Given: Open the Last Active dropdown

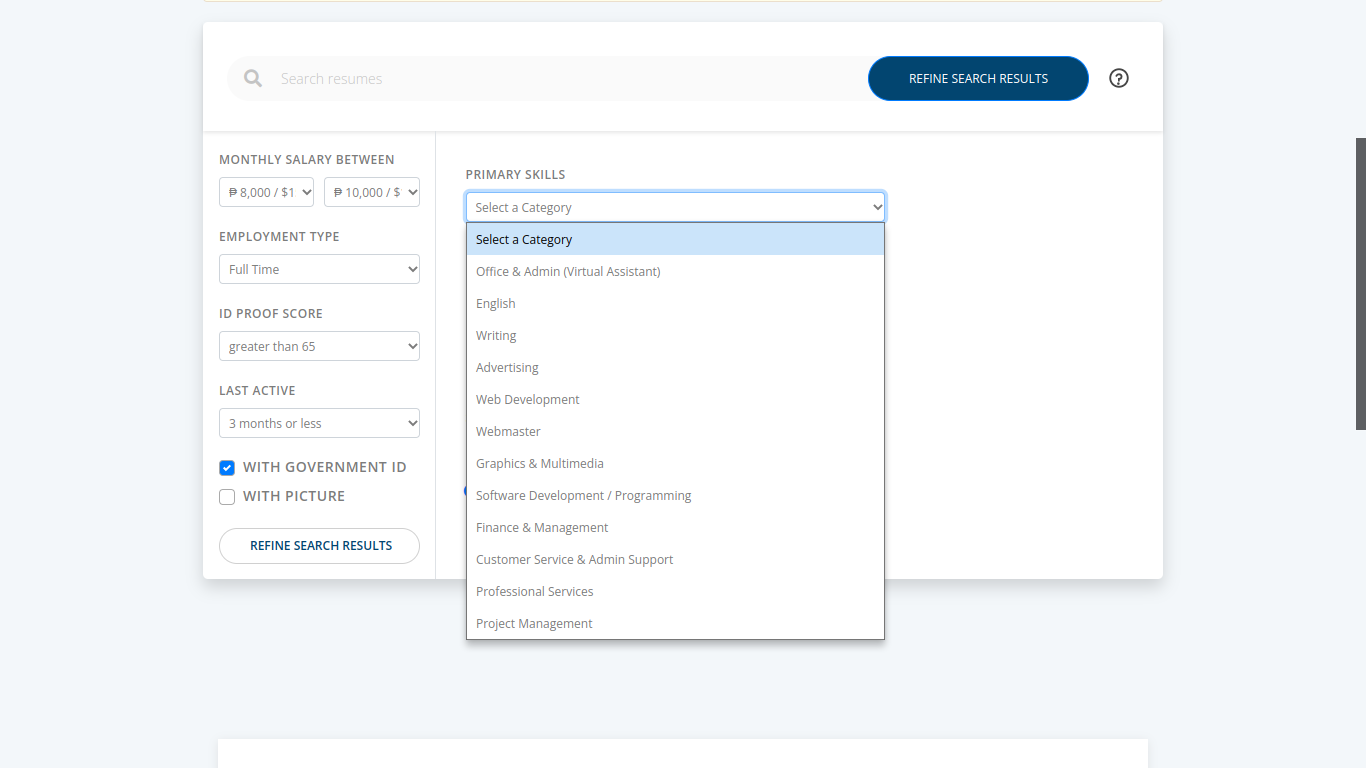Looking at the screenshot, I should pyautogui.click(x=319, y=423).
